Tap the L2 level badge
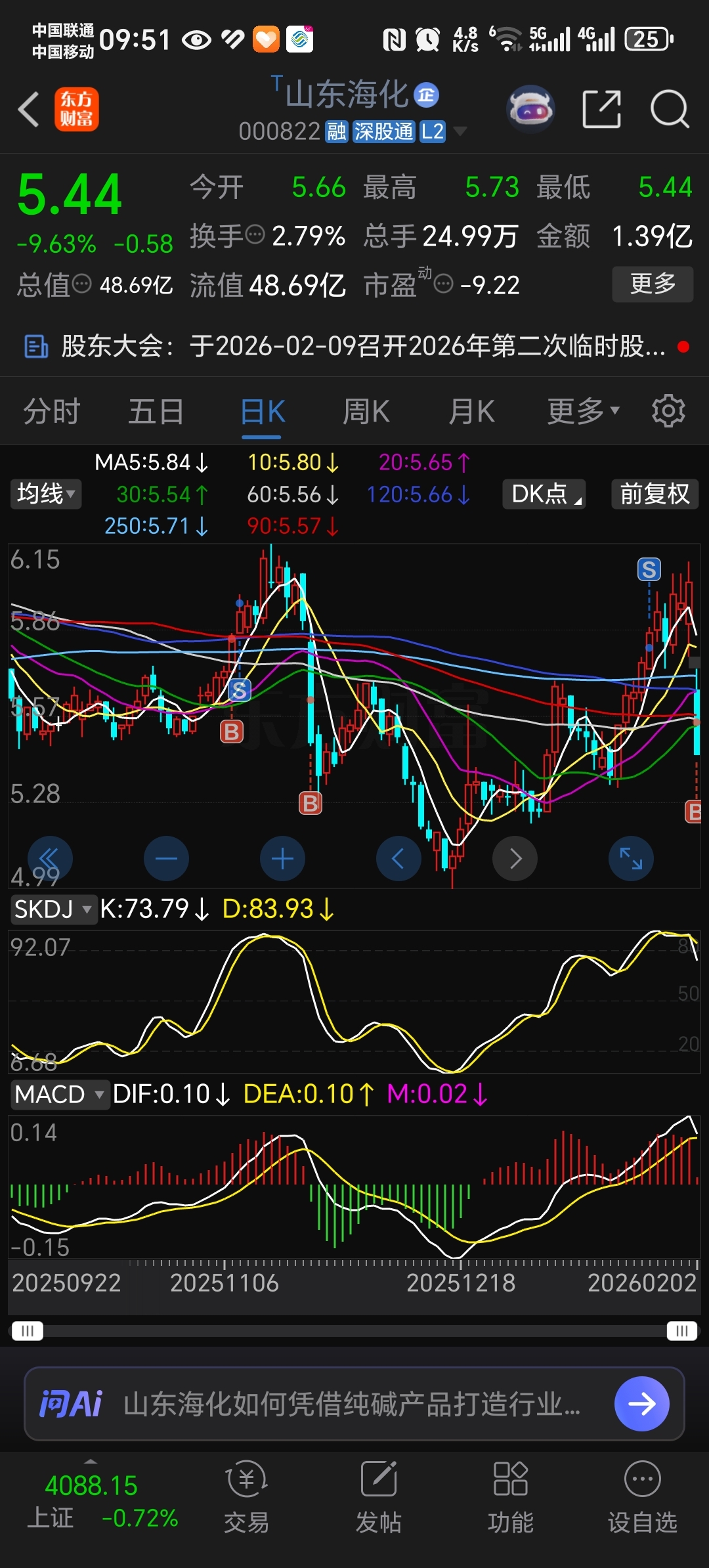 tap(433, 131)
